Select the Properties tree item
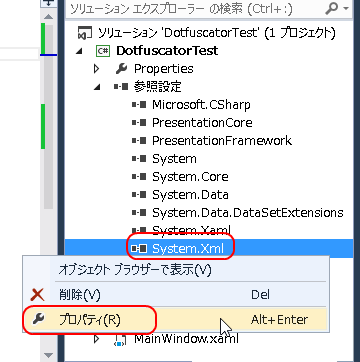The height and width of the screenshot is (362, 360). click(164, 69)
